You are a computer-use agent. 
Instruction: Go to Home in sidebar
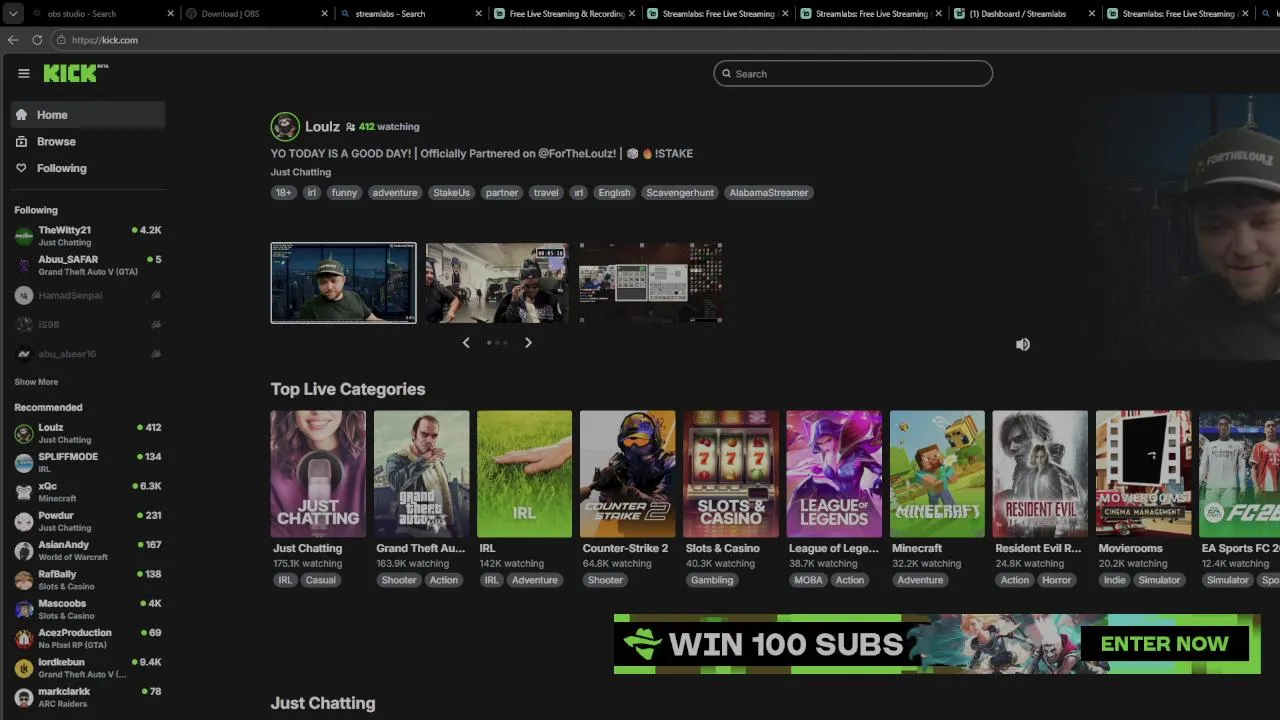pyautogui.click(x=88, y=115)
